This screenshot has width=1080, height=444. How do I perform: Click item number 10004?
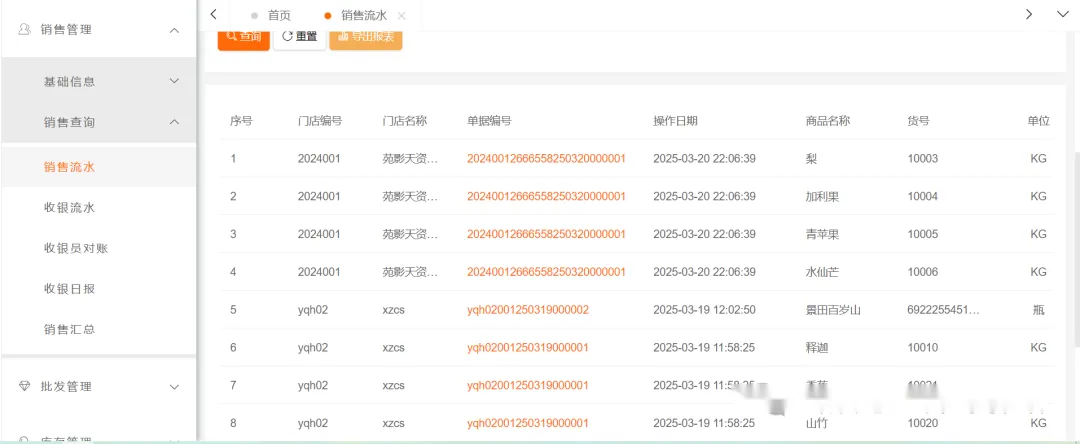pyautogui.click(x=923, y=196)
